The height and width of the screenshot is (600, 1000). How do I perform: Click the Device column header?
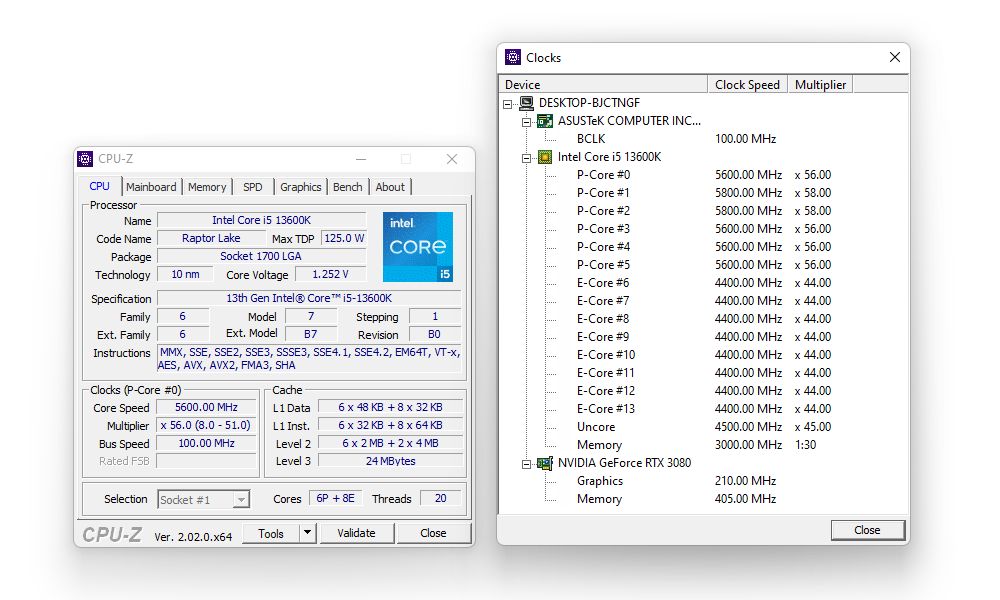coord(603,84)
